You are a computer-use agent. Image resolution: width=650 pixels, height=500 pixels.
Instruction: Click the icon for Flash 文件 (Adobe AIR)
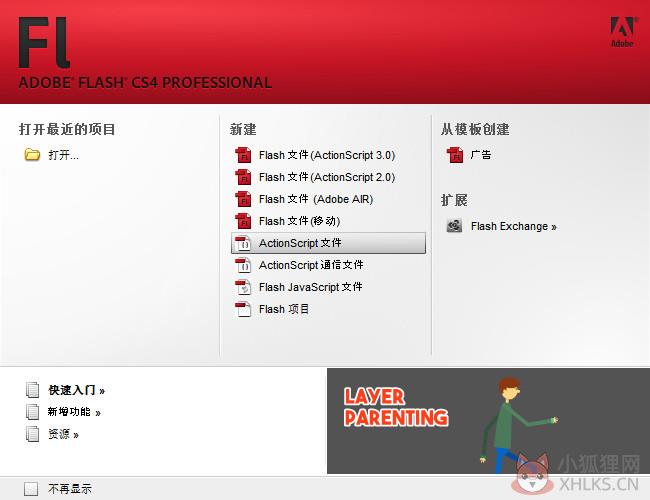[x=243, y=199]
